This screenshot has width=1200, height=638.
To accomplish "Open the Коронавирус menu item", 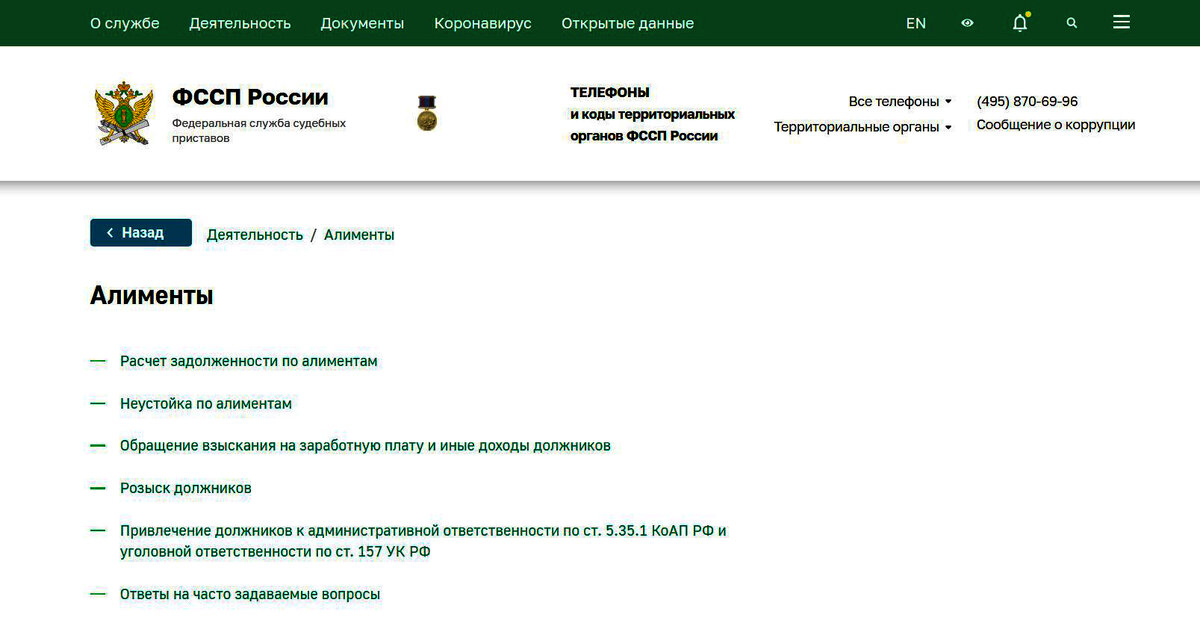I will click(x=483, y=23).
